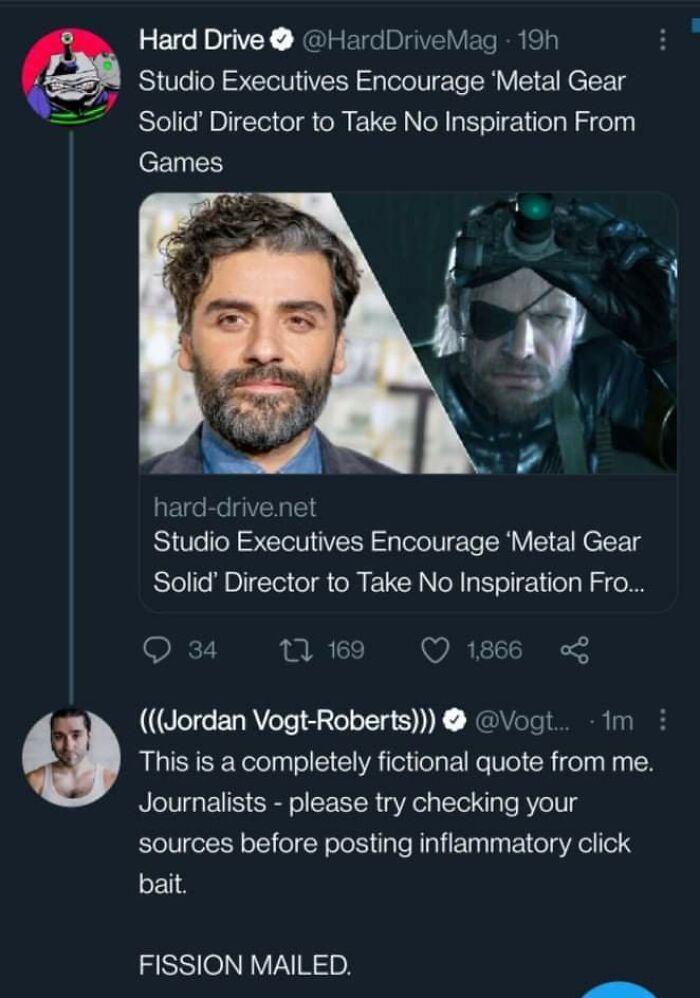Open the article preview image
The image size is (700, 998).
[408, 333]
